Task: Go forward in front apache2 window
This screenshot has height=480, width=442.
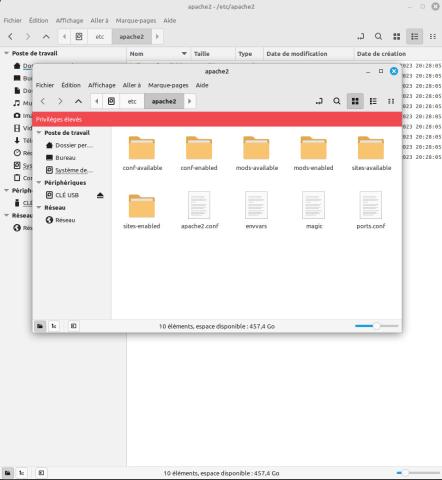Action: pos(60,101)
